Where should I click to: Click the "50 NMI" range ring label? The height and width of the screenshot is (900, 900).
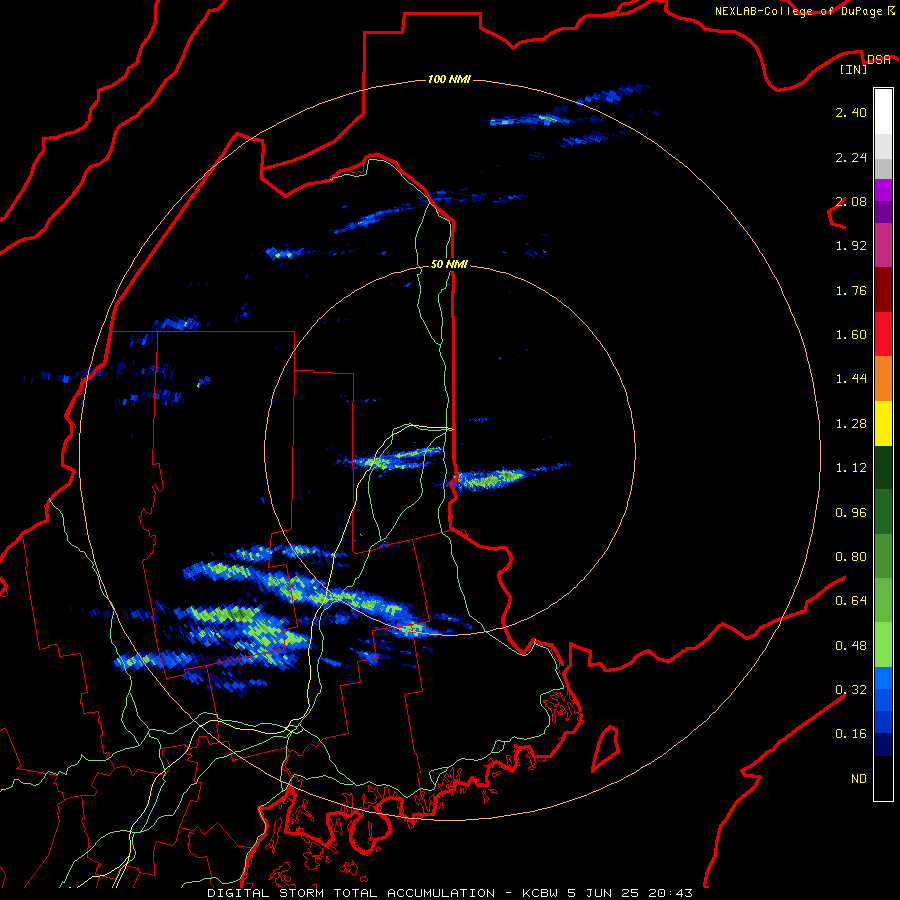coord(449,264)
